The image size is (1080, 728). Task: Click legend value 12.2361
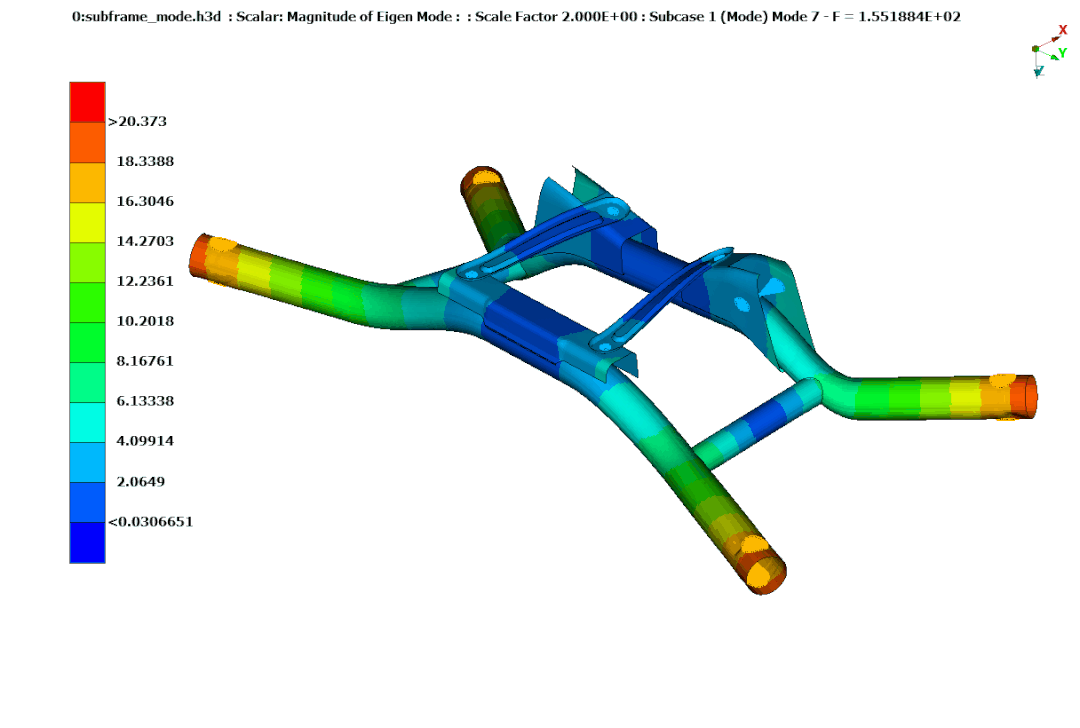[145, 281]
